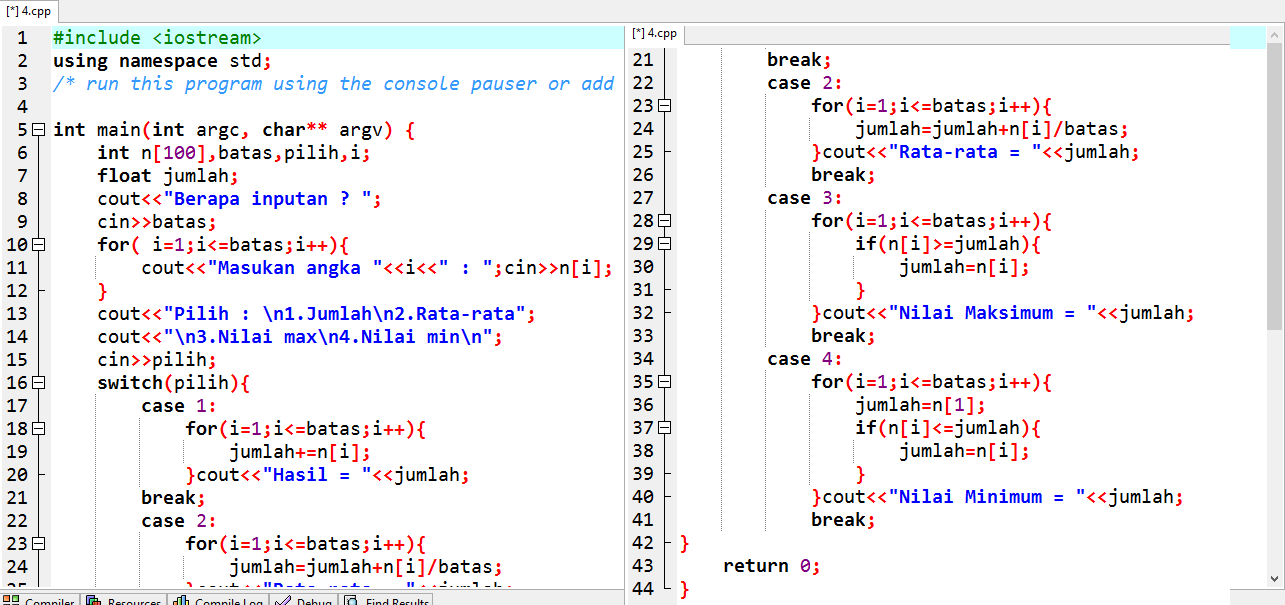Collapse the case 3 loop fold at line 28

point(662,220)
